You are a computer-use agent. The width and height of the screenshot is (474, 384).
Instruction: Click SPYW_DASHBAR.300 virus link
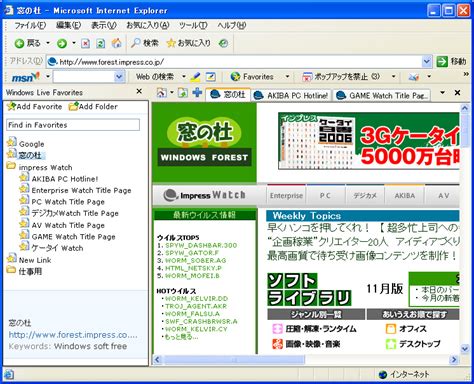pyautogui.click(x=201, y=245)
